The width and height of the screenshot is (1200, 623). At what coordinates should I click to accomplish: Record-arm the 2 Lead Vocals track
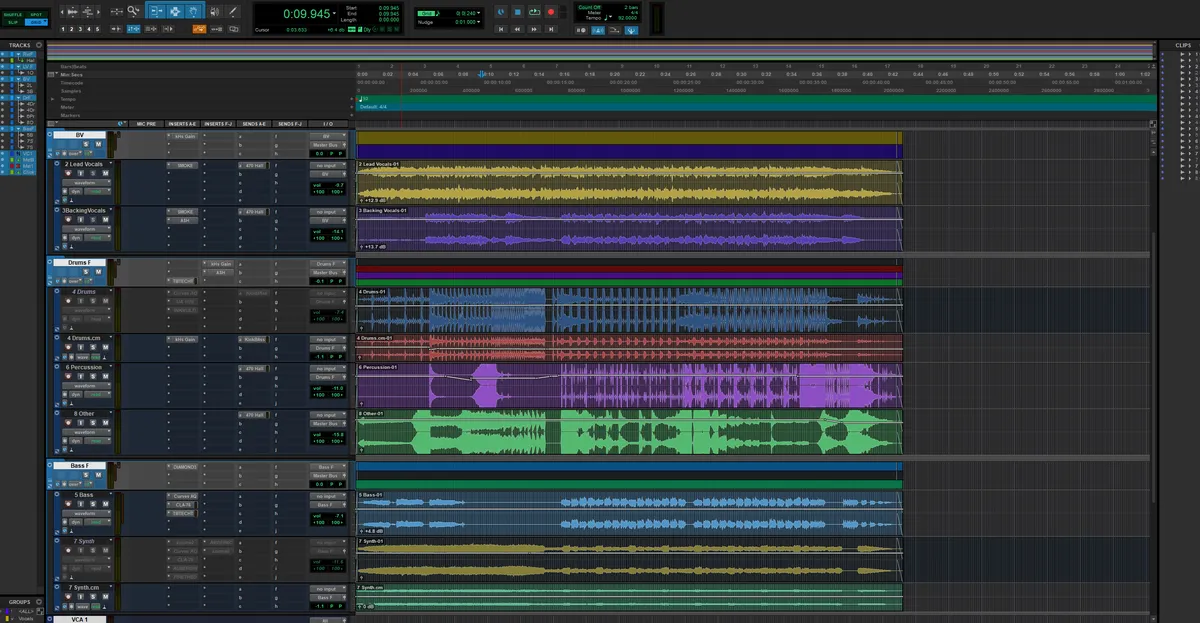pyautogui.click(x=68, y=173)
